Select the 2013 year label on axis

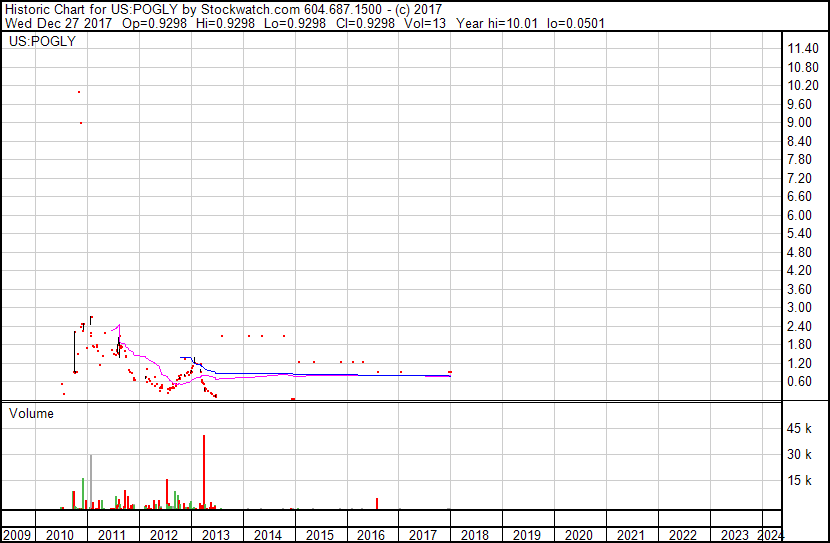tap(215, 535)
